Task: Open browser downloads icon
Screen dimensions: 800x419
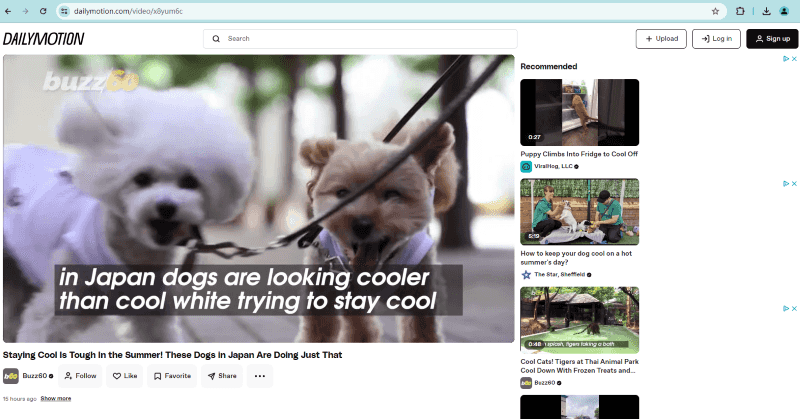Action: click(766, 11)
